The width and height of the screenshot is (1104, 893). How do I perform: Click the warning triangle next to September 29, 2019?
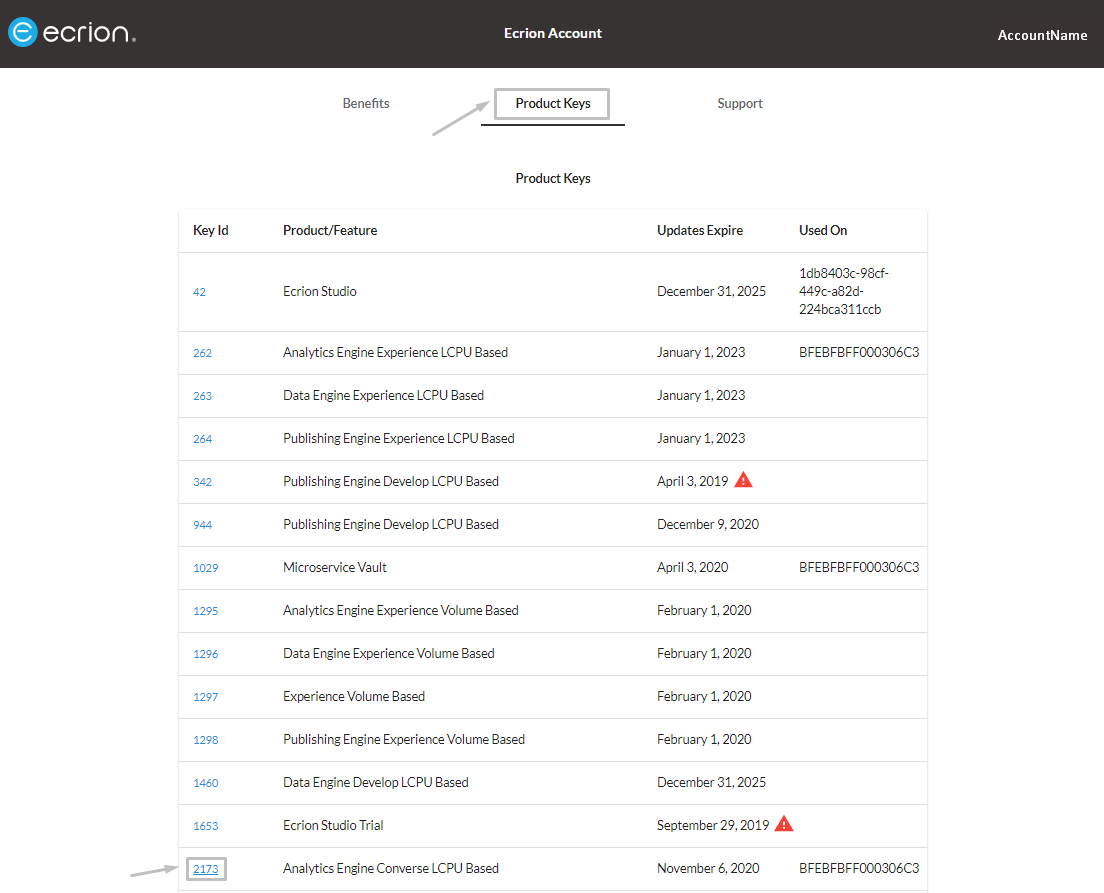[x=784, y=824]
